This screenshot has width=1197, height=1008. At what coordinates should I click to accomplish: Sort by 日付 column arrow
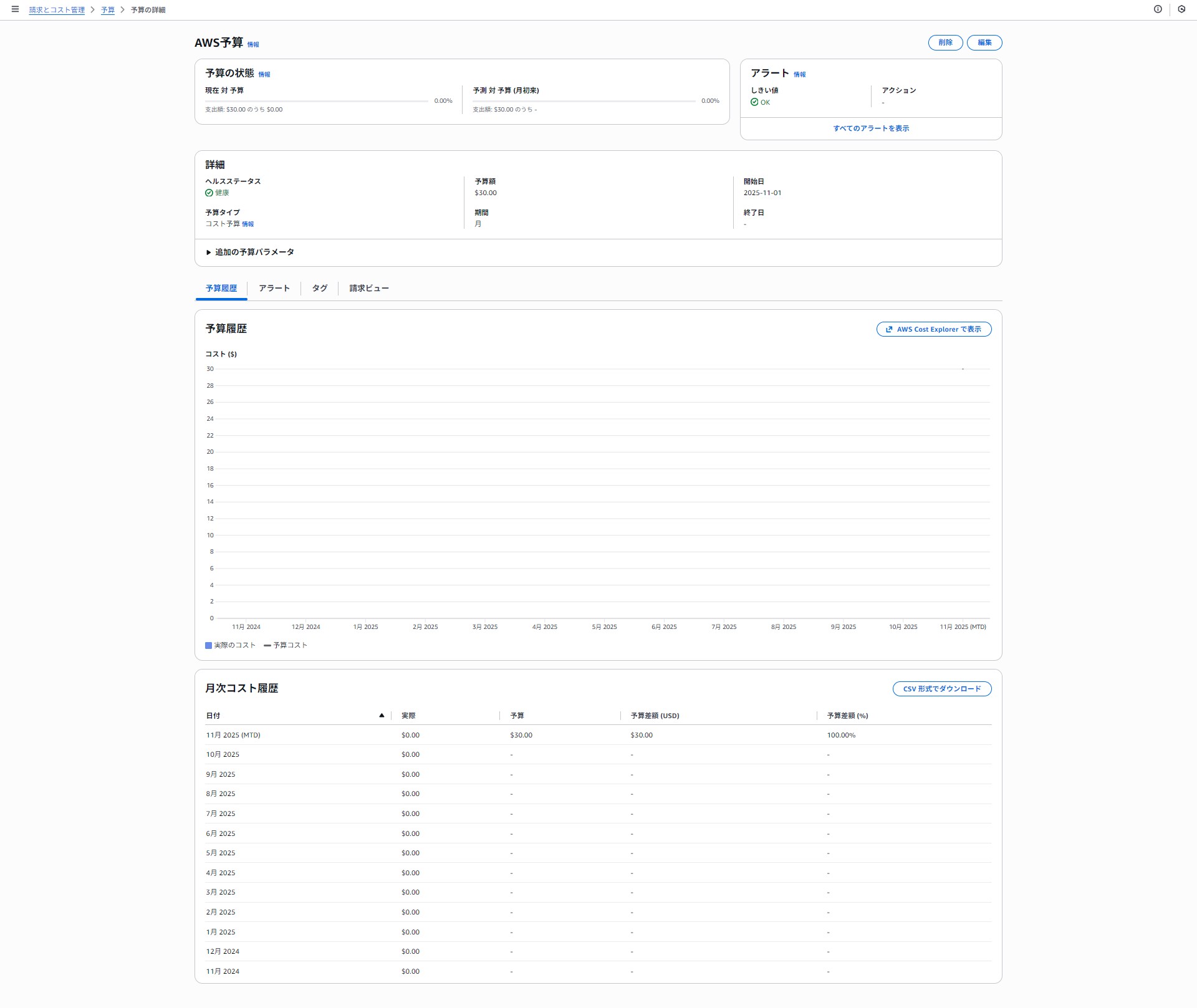(382, 716)
